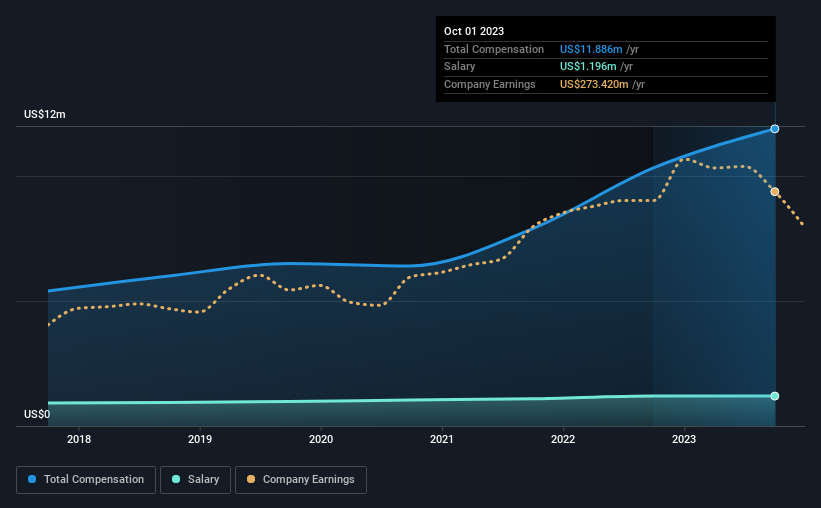Select the 2020 x-axis label
Viewport: 821px width, 508px height.
pyautogui.click(x=321, y=439)
